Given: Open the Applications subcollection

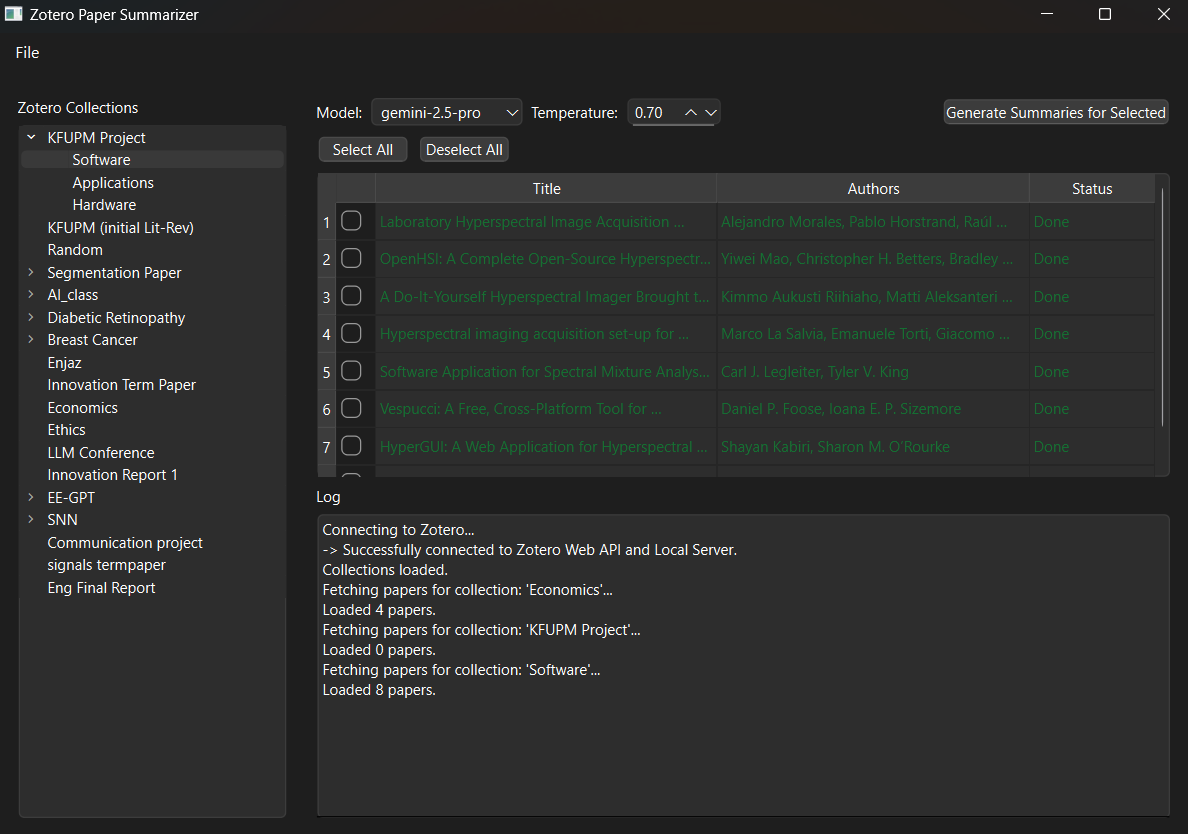Looking at the screenshot, I should tap(113, 183).
